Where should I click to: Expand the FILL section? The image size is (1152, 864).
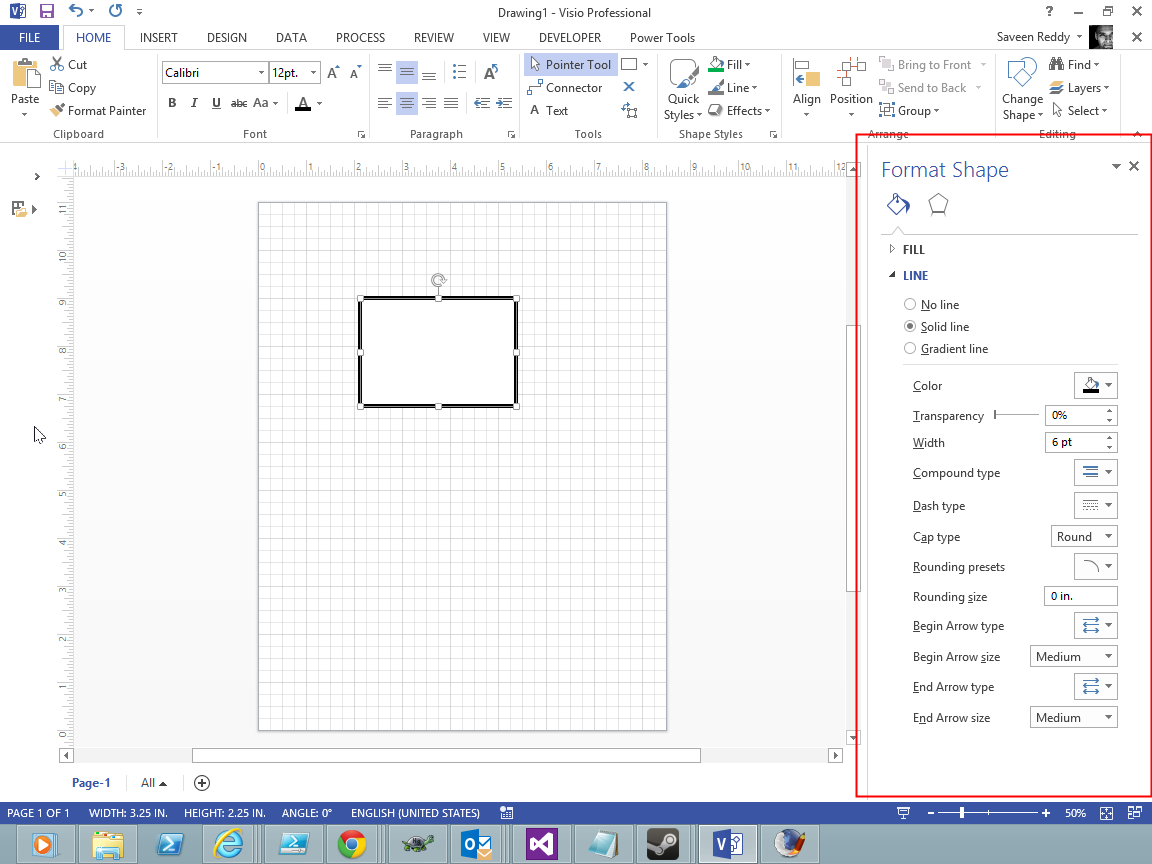point(913,250)
